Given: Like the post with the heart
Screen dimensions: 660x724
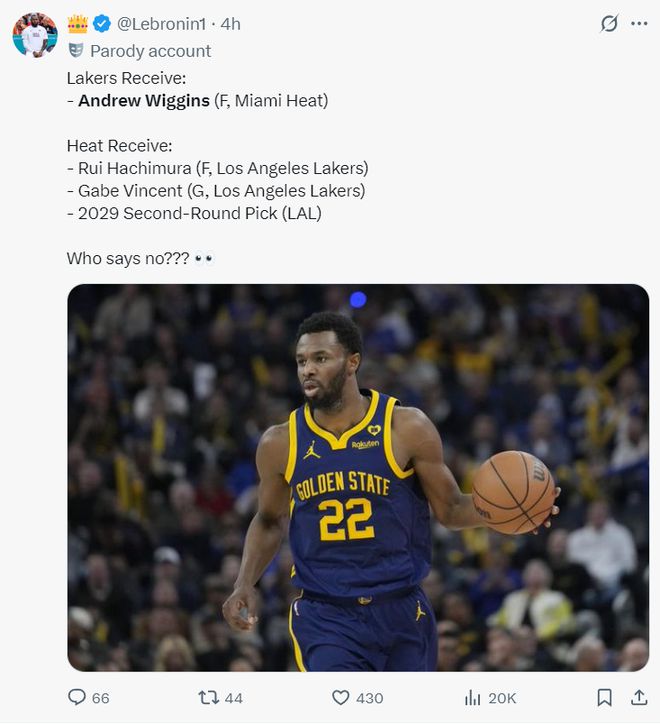Looking at the screenshot, I should tap(340, 697).
